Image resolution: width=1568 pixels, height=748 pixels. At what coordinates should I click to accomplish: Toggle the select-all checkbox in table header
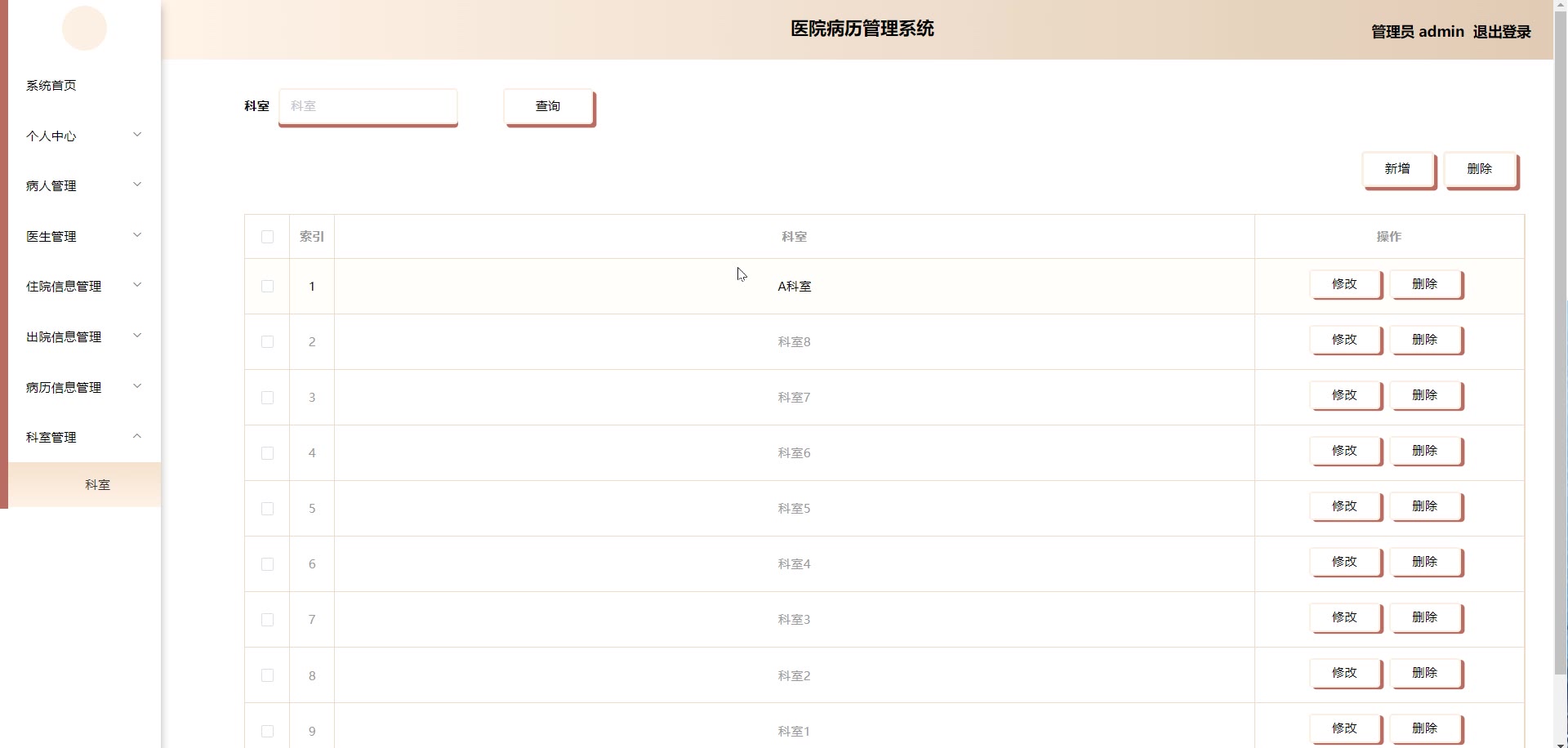(x=267, y=237)
